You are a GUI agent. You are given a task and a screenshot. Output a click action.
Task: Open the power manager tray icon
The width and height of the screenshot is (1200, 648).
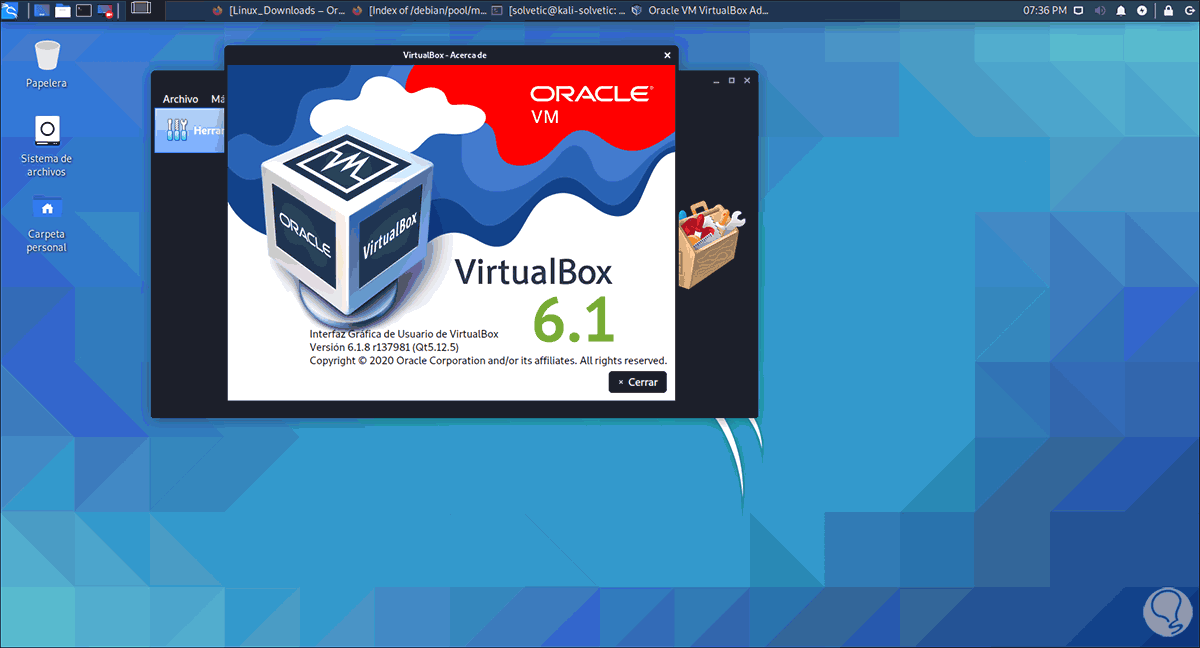(x=1142, y=10)
